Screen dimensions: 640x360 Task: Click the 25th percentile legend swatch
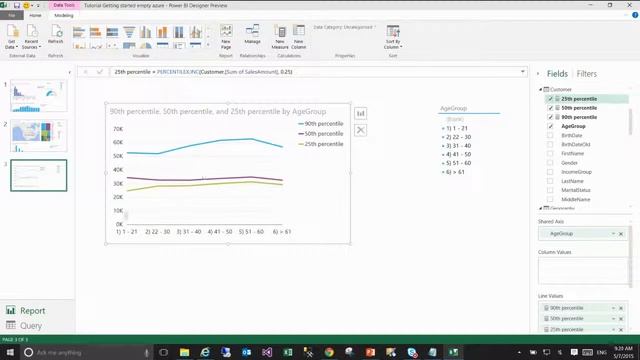click(x=301, y=144)
